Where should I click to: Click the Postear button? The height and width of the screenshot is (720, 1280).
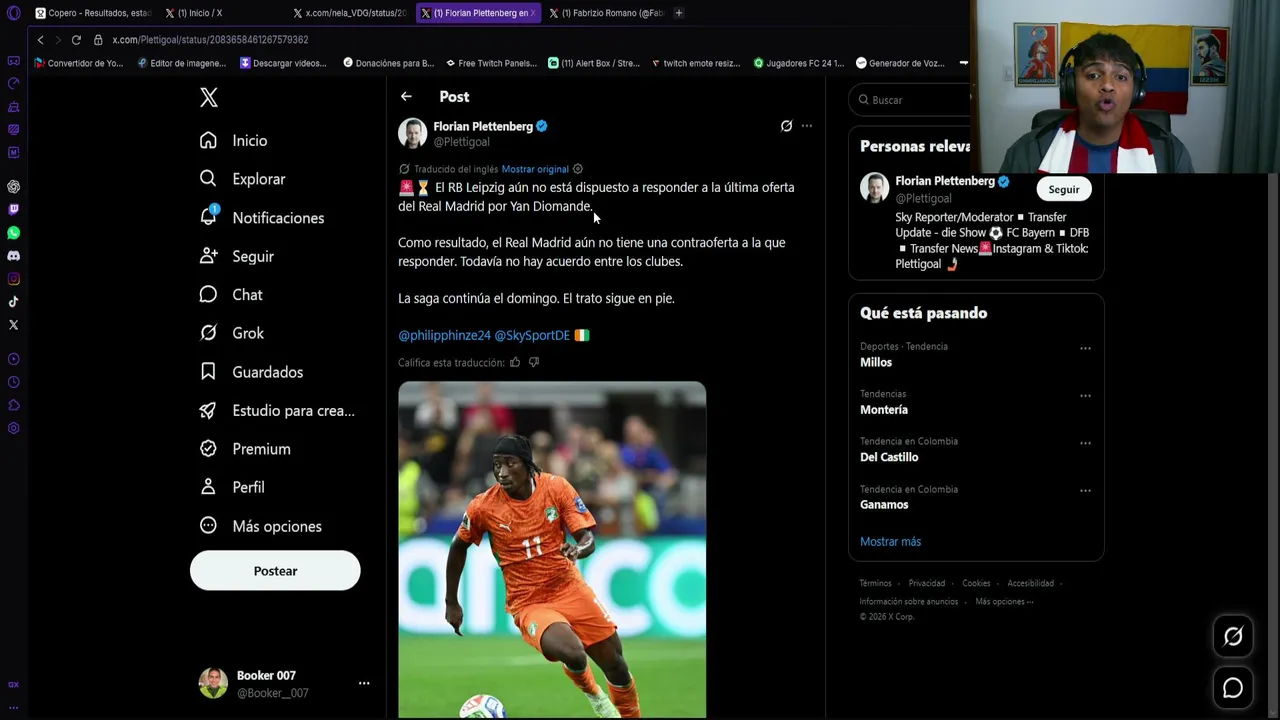click(x=275, y=571)
